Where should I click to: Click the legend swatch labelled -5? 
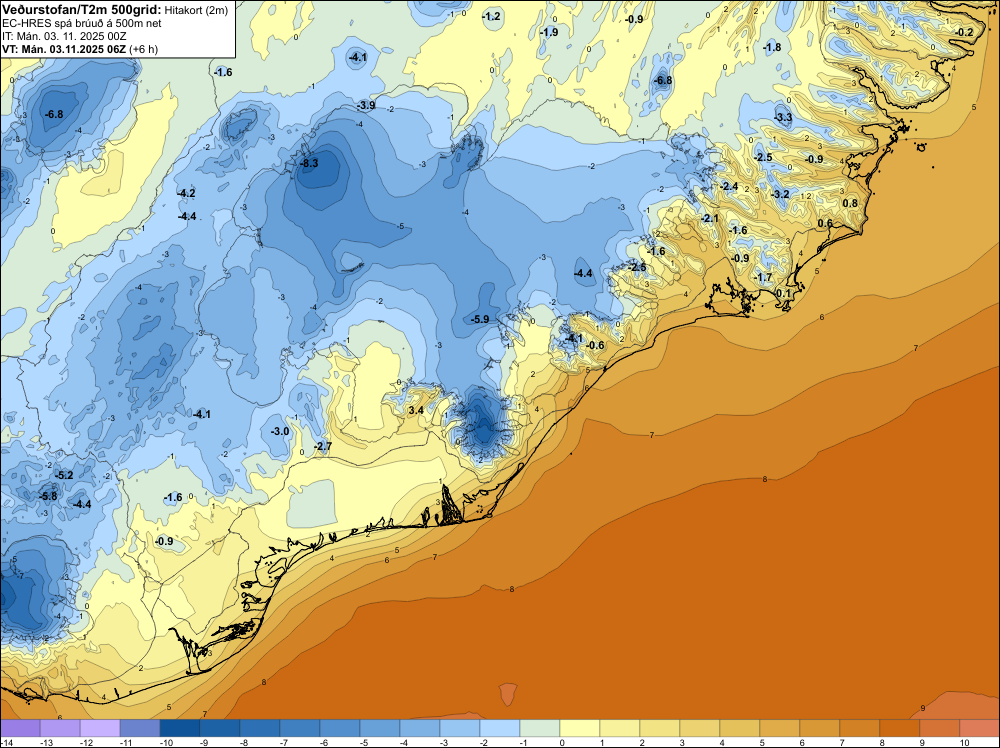[x=379, y=728]
